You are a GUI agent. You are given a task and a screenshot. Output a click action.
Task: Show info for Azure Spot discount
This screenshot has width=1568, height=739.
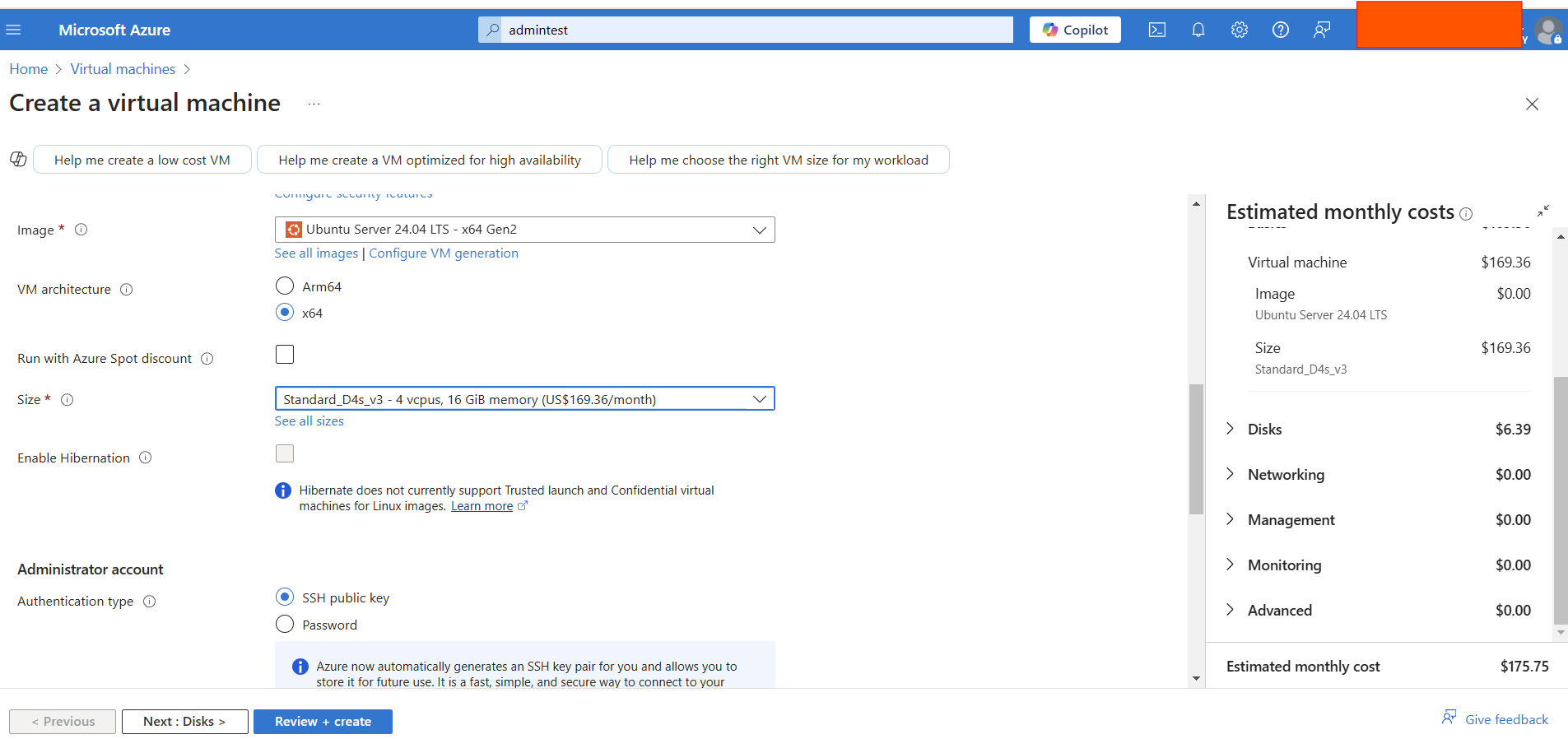(207, 358)
